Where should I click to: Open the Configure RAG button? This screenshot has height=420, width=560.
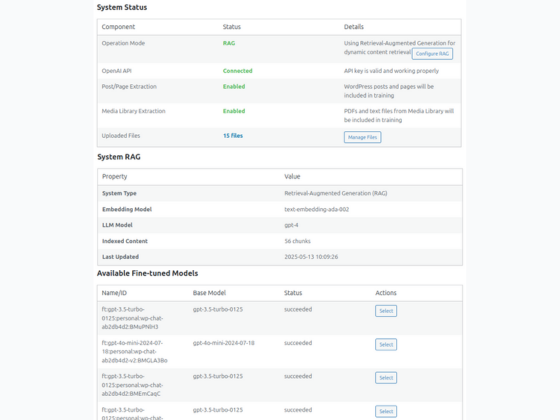pos(432,54)
